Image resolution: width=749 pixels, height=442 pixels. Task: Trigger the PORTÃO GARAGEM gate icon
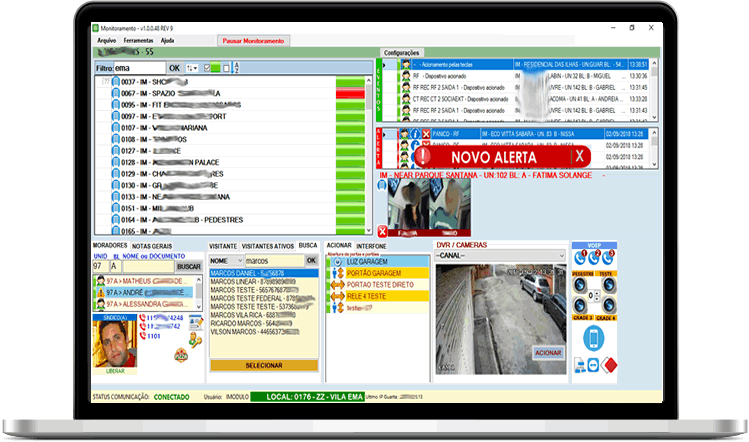coord(335,272)
